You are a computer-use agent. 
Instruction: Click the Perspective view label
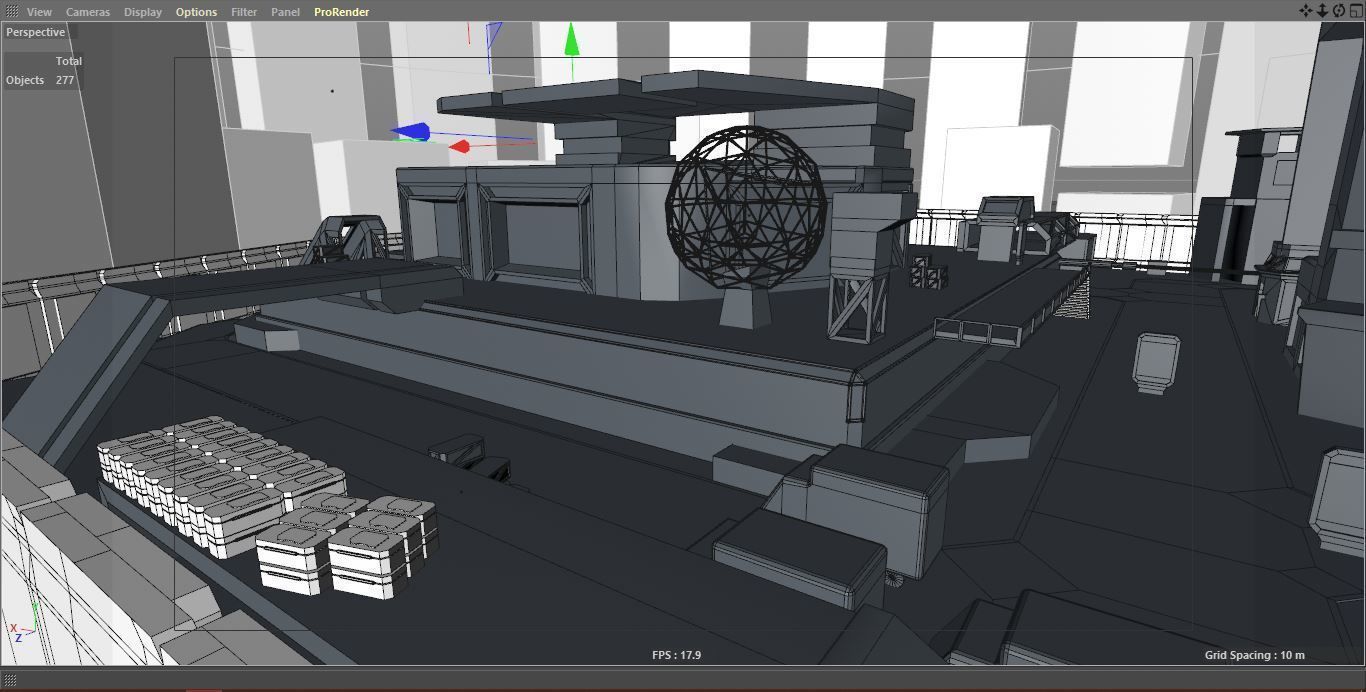(36, 32)
